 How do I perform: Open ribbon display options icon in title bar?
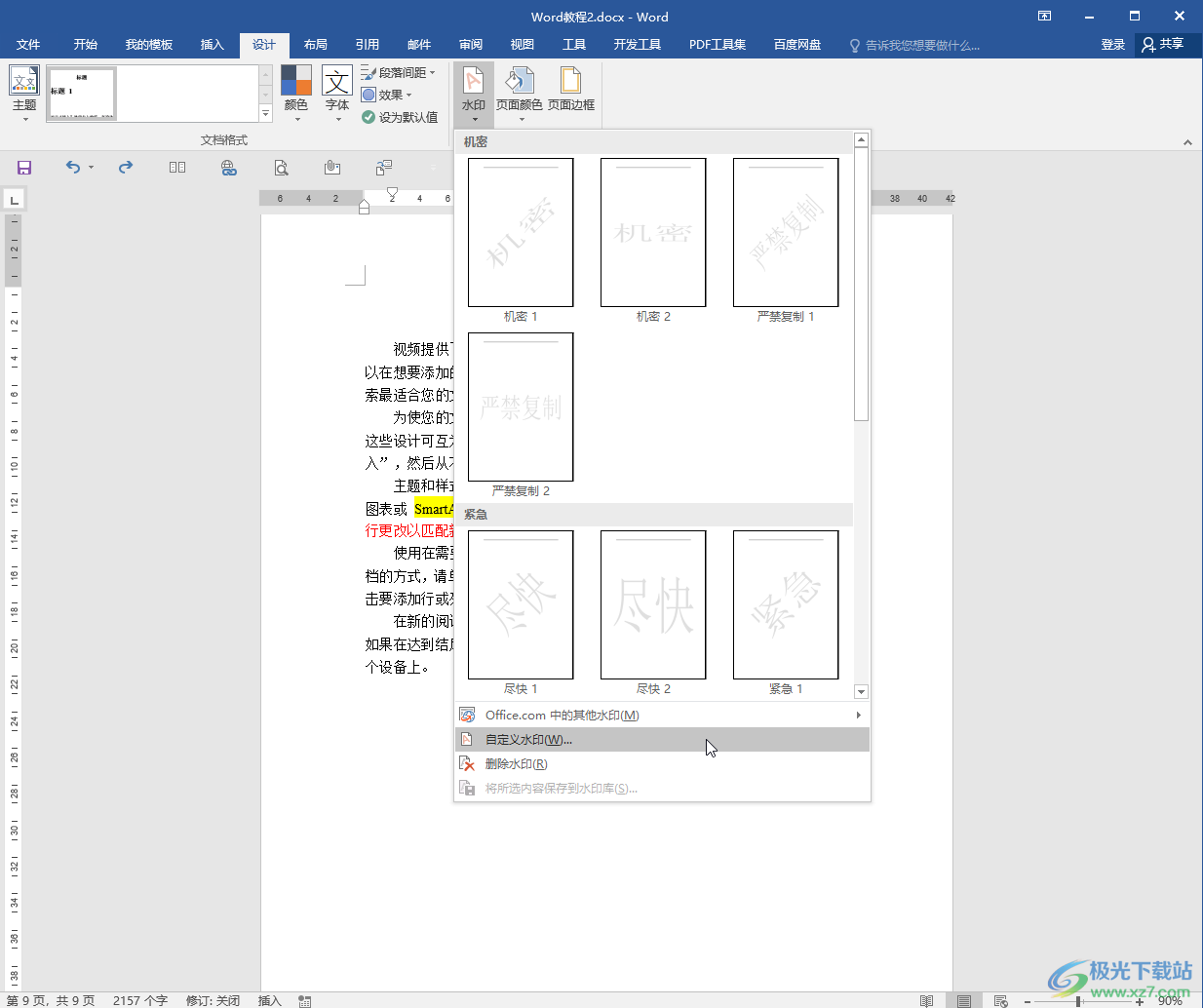pyautogui.click(x=1044, y=17)
